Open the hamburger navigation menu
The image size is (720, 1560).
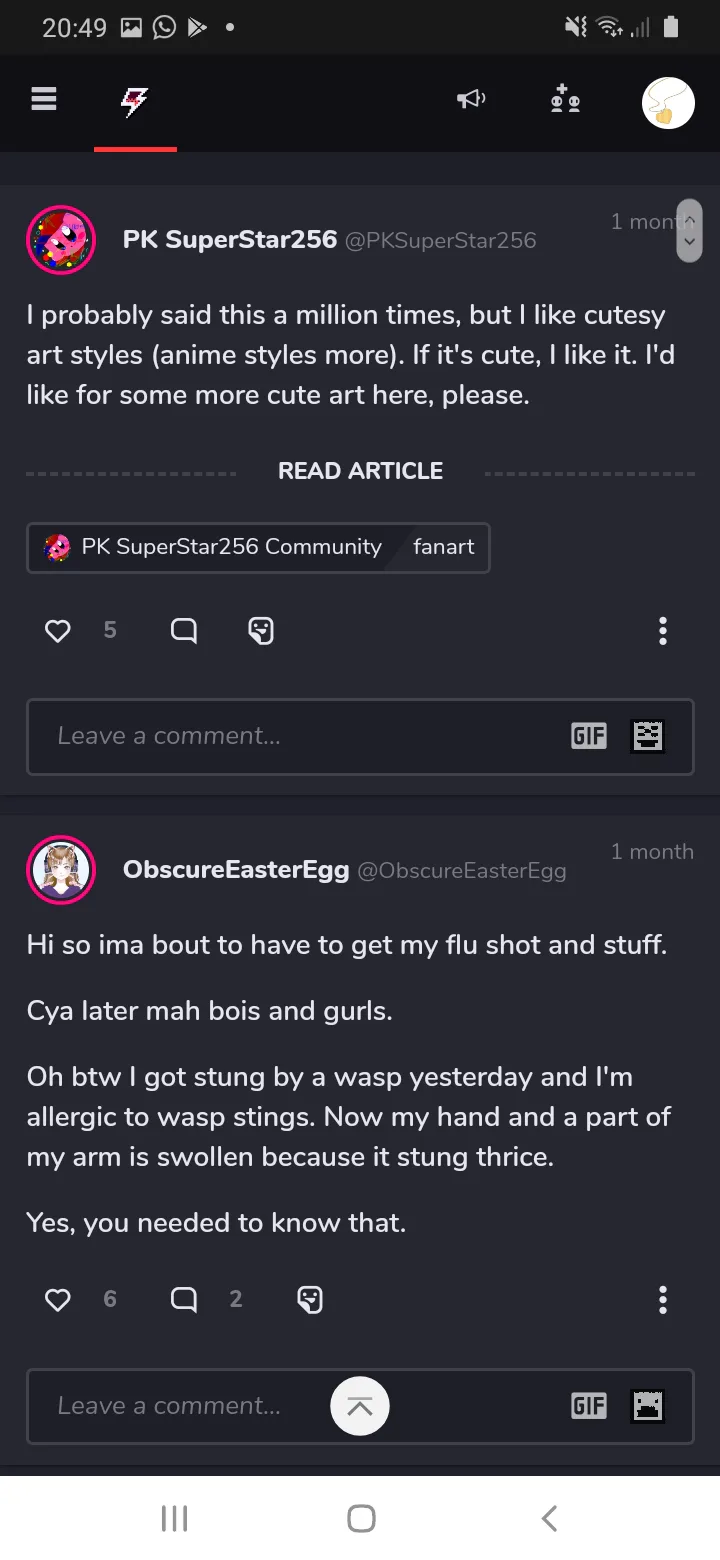(44, 99)
